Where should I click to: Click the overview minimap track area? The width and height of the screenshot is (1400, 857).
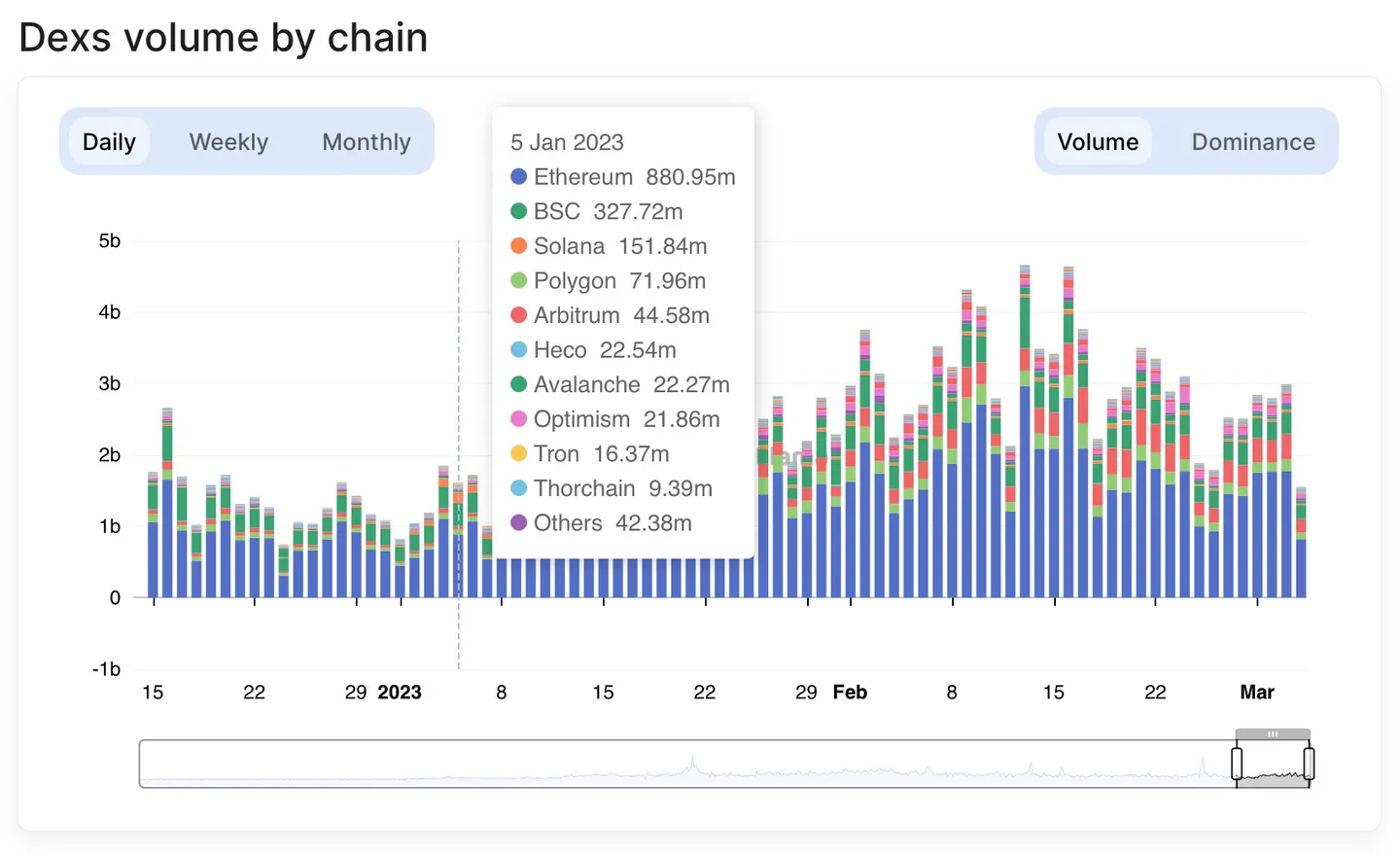[686, 764]
